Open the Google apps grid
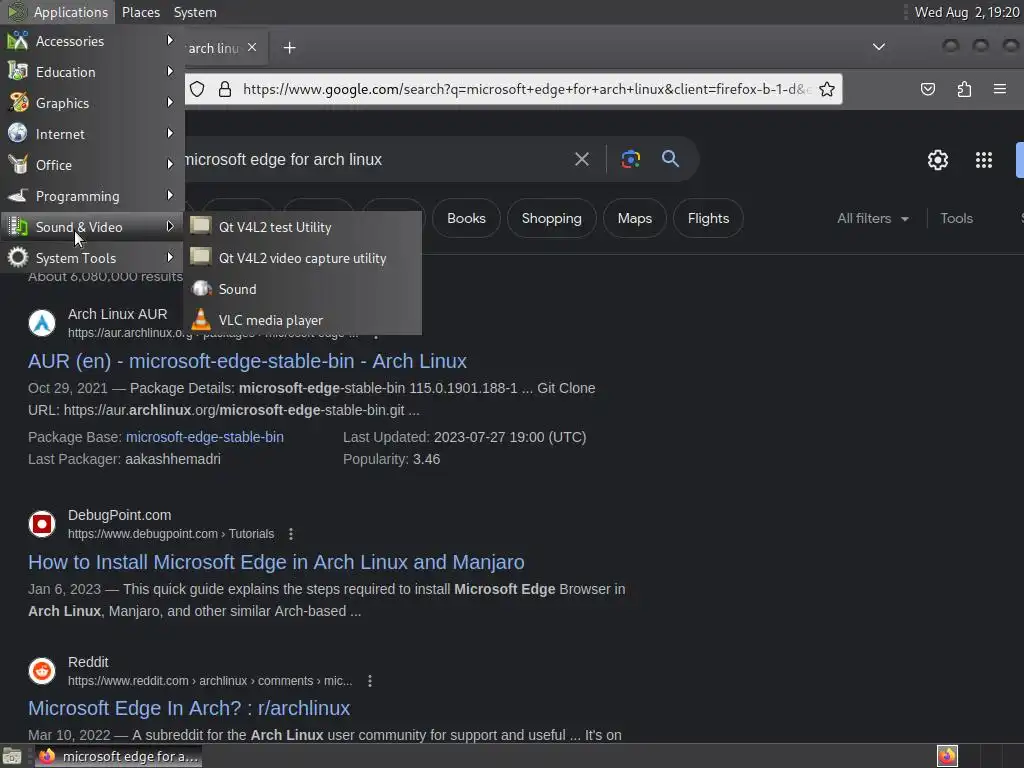This screenshot has height=768, width=1024. (x=984, y=160)
